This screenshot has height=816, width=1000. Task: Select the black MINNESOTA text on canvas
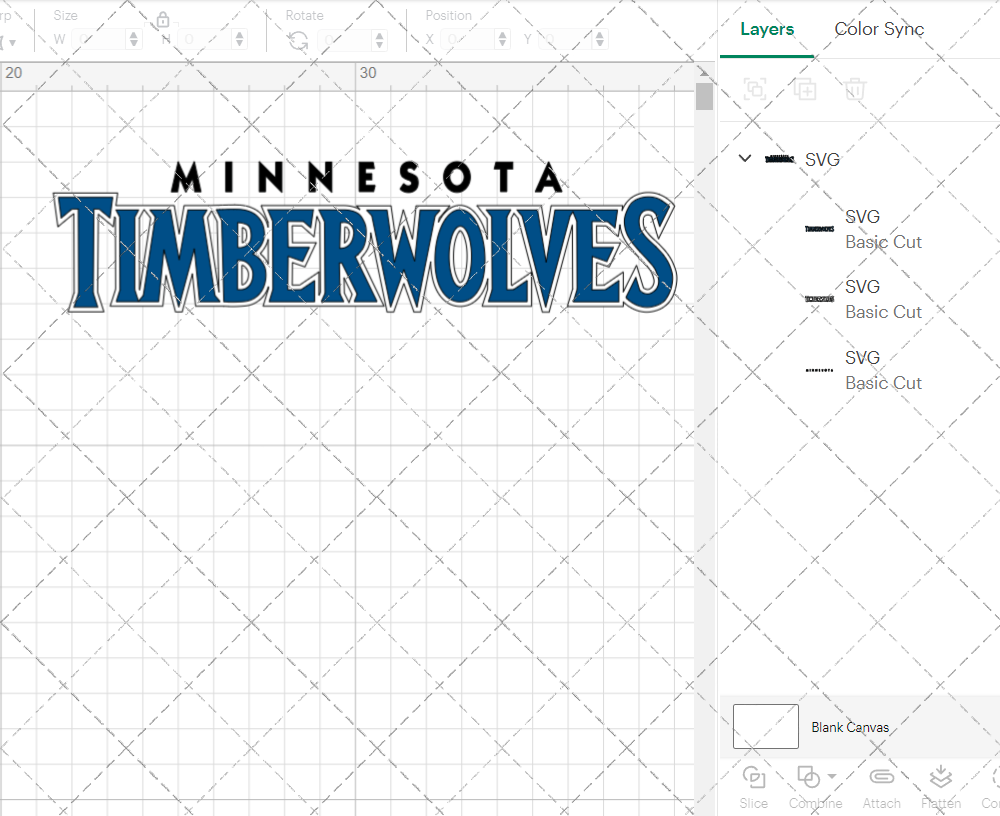(367, 177)
